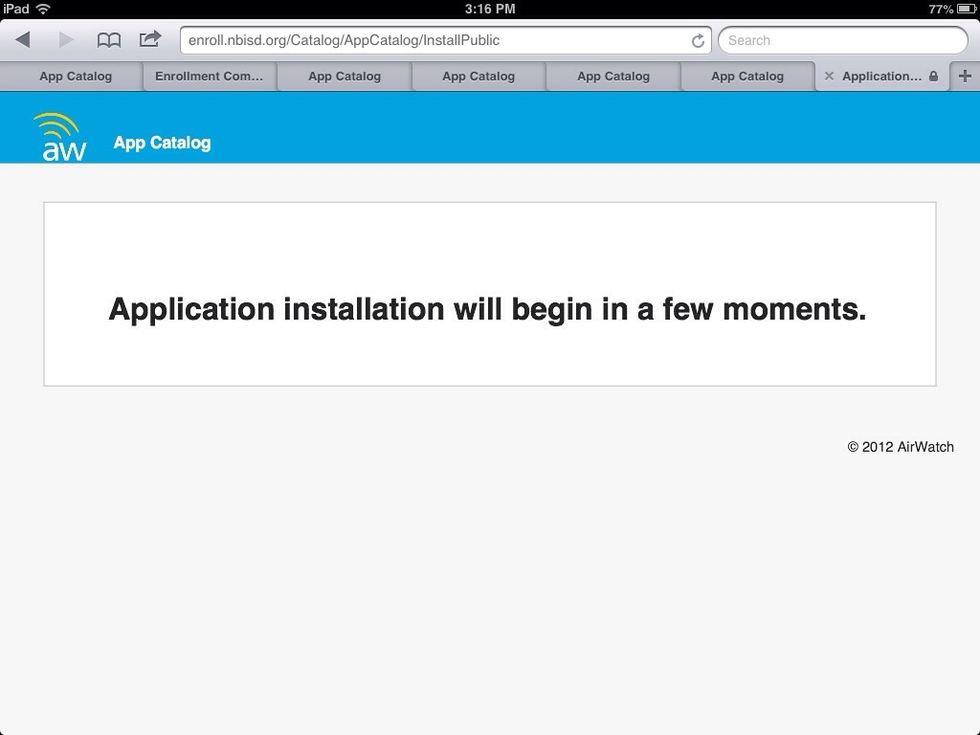Click the lock icon on the Application tab
980x735 pixels.
(x=932, y=76)
